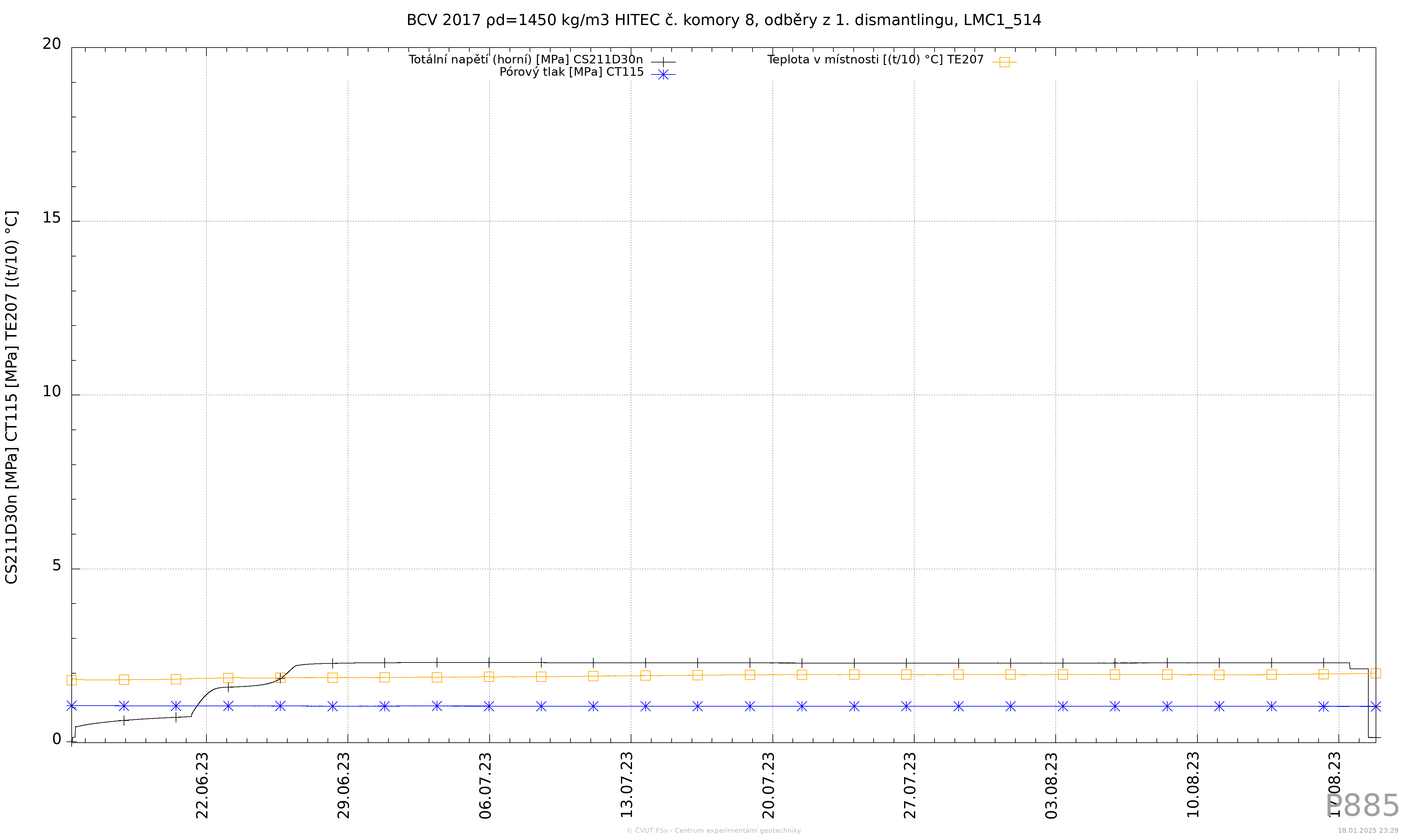
Task: Click the final orange square marker at chart's right edge
Action: (1376, 673)
